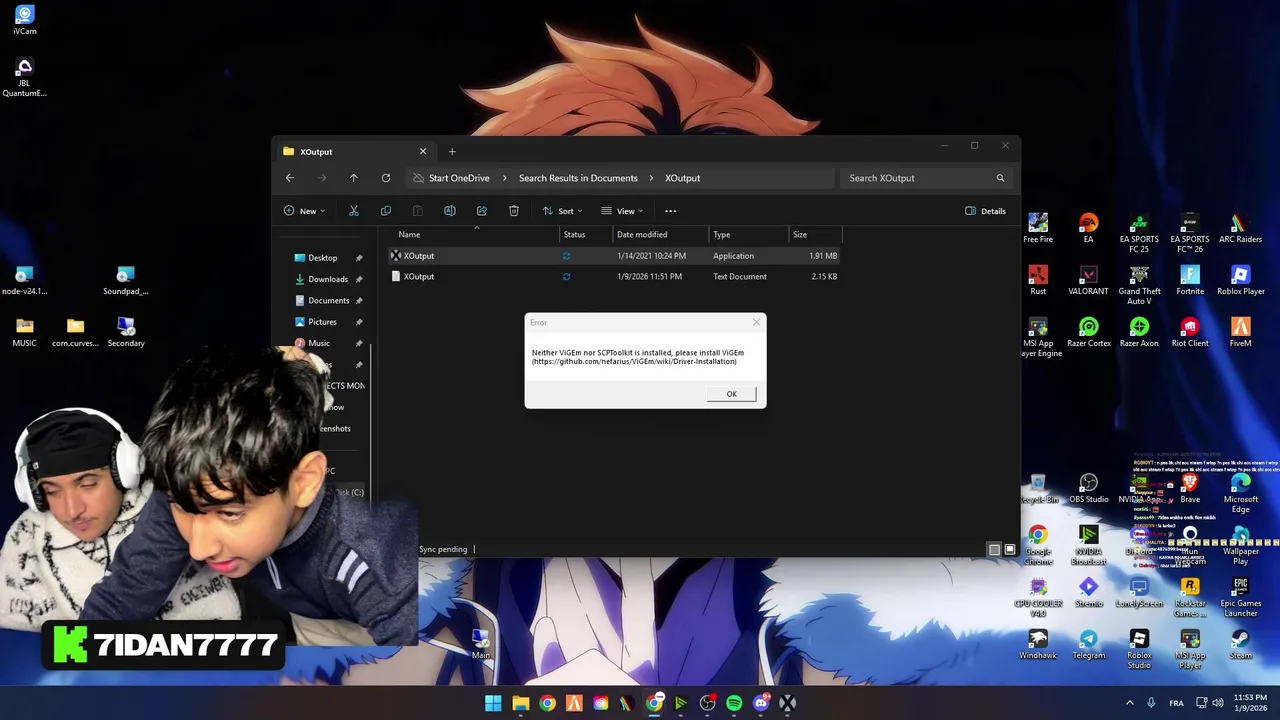The image size is (1280, 720).
Task: Click the Copy icon in Explorer toolbar
Action: click(385, 211)
